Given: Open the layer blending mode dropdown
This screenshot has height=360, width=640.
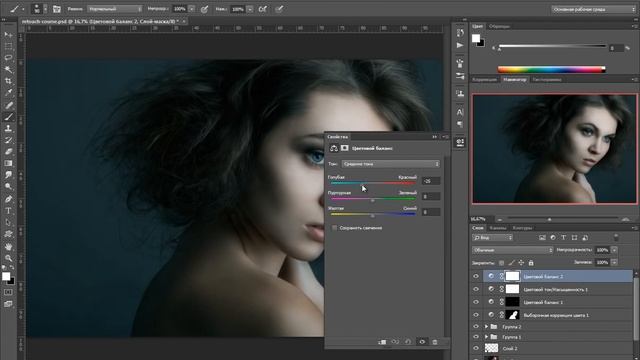Looking at the screenshot, I should [513, 250].
